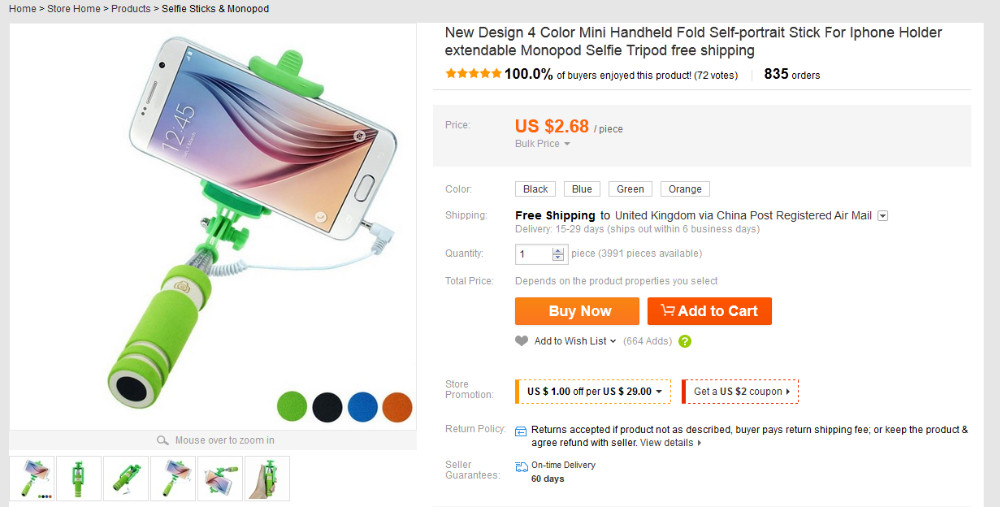Viewport: 1000px width, 507px height.
Task: Select the last thumbnail of hand holding stick
Action: click(x=267, y=479)
